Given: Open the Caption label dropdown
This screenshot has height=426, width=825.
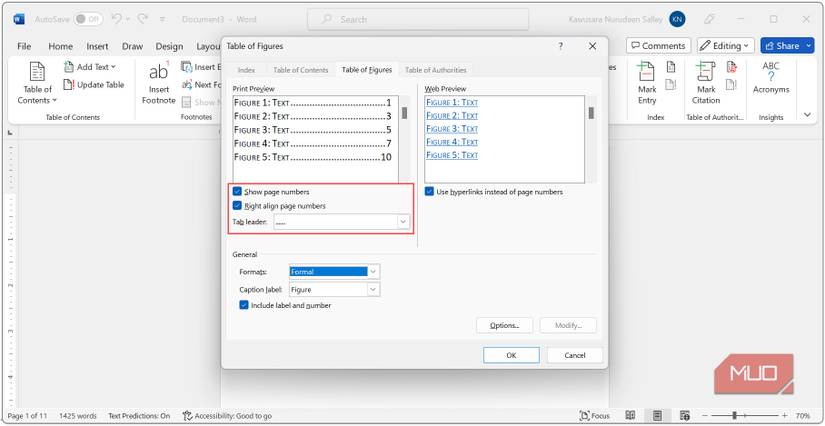Looking at the screenshot, I should click(x=373, y=289).
